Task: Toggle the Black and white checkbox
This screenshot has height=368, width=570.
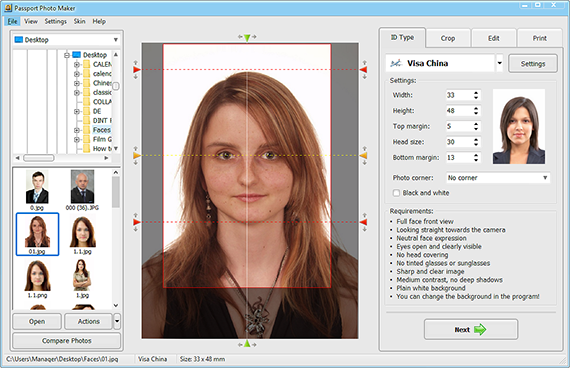Action: (396, 193)
